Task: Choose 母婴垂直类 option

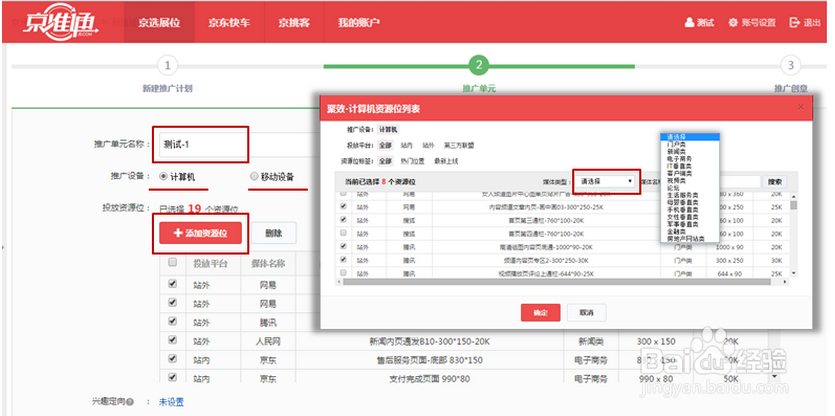Action: 690,203
